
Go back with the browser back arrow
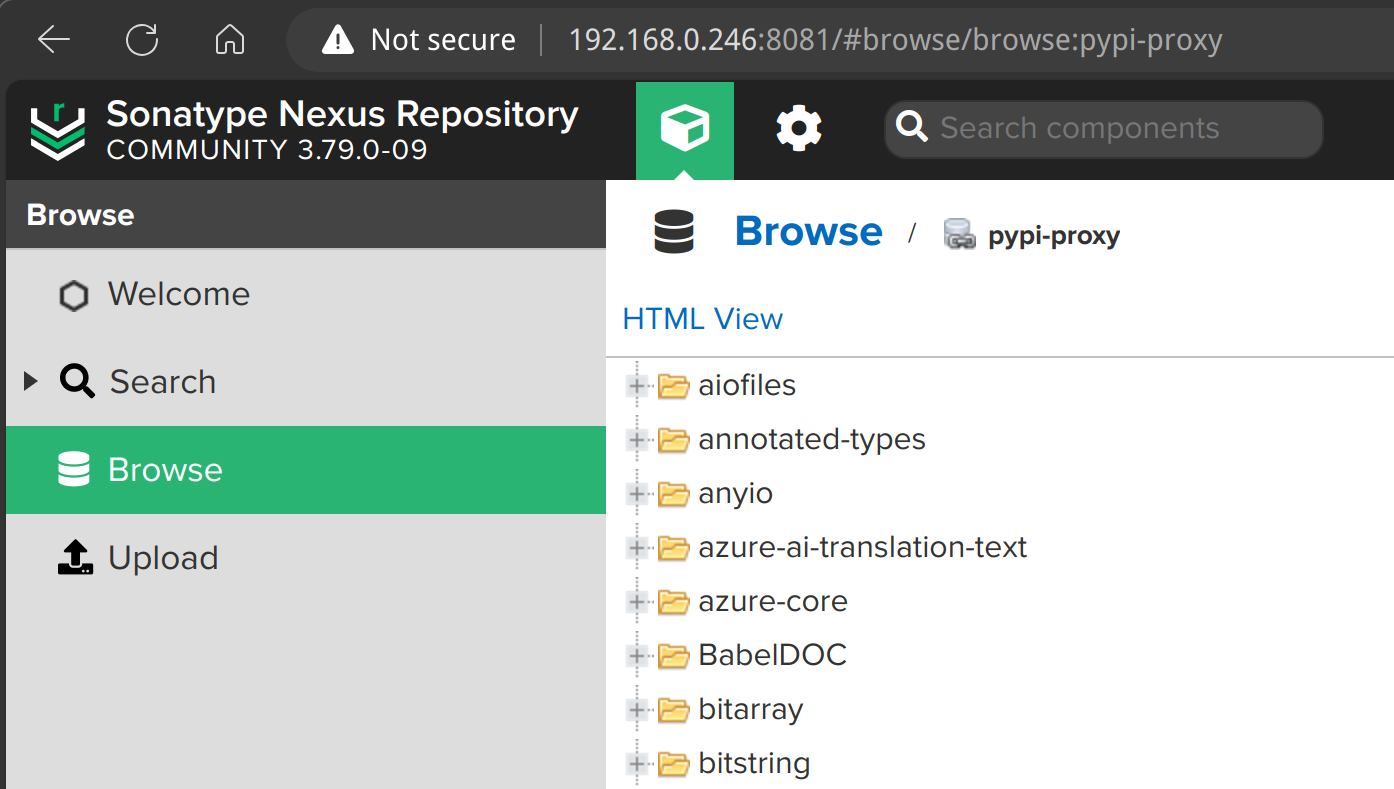tap(53, 40)
